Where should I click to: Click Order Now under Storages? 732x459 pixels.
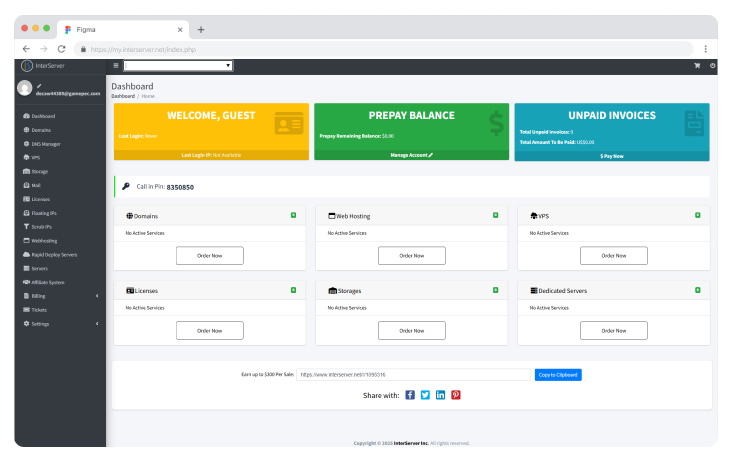tap(412, 331)
